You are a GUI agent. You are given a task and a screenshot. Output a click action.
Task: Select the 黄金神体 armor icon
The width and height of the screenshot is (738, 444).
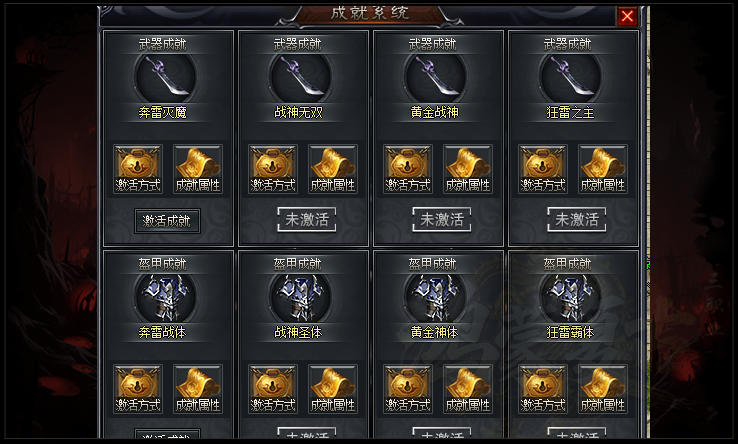pos(435,298)
